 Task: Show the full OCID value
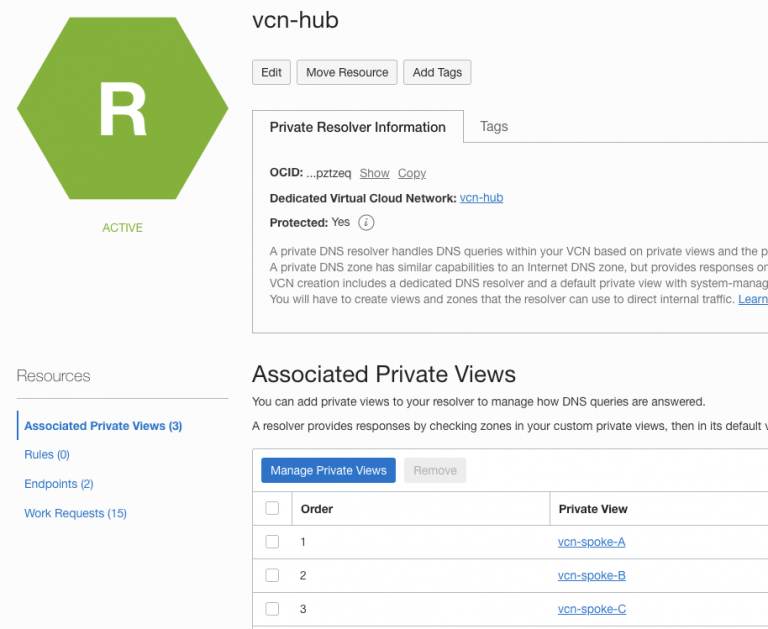click(374, 173)
